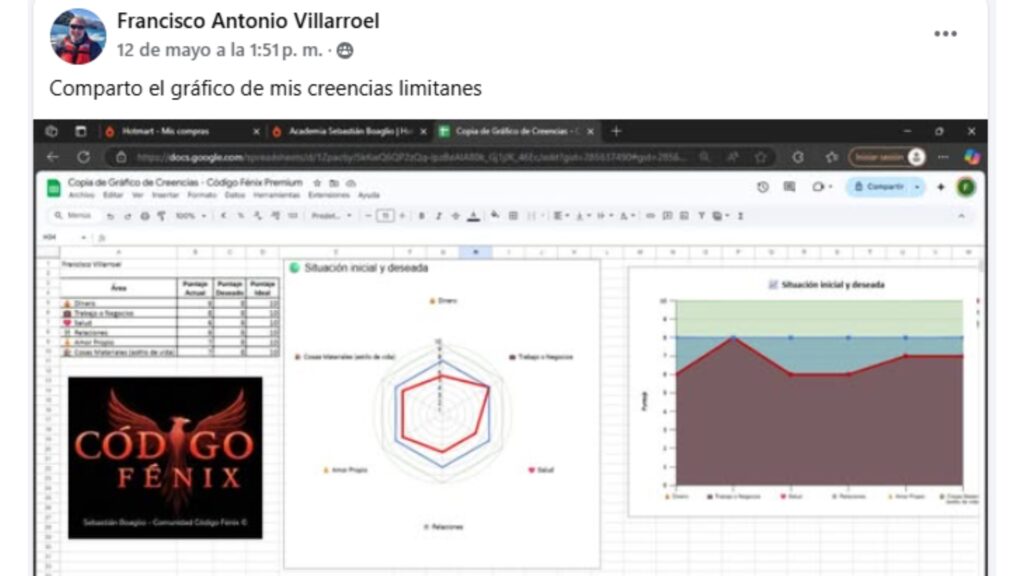Open the Extensiones menu

pos(329,195)
